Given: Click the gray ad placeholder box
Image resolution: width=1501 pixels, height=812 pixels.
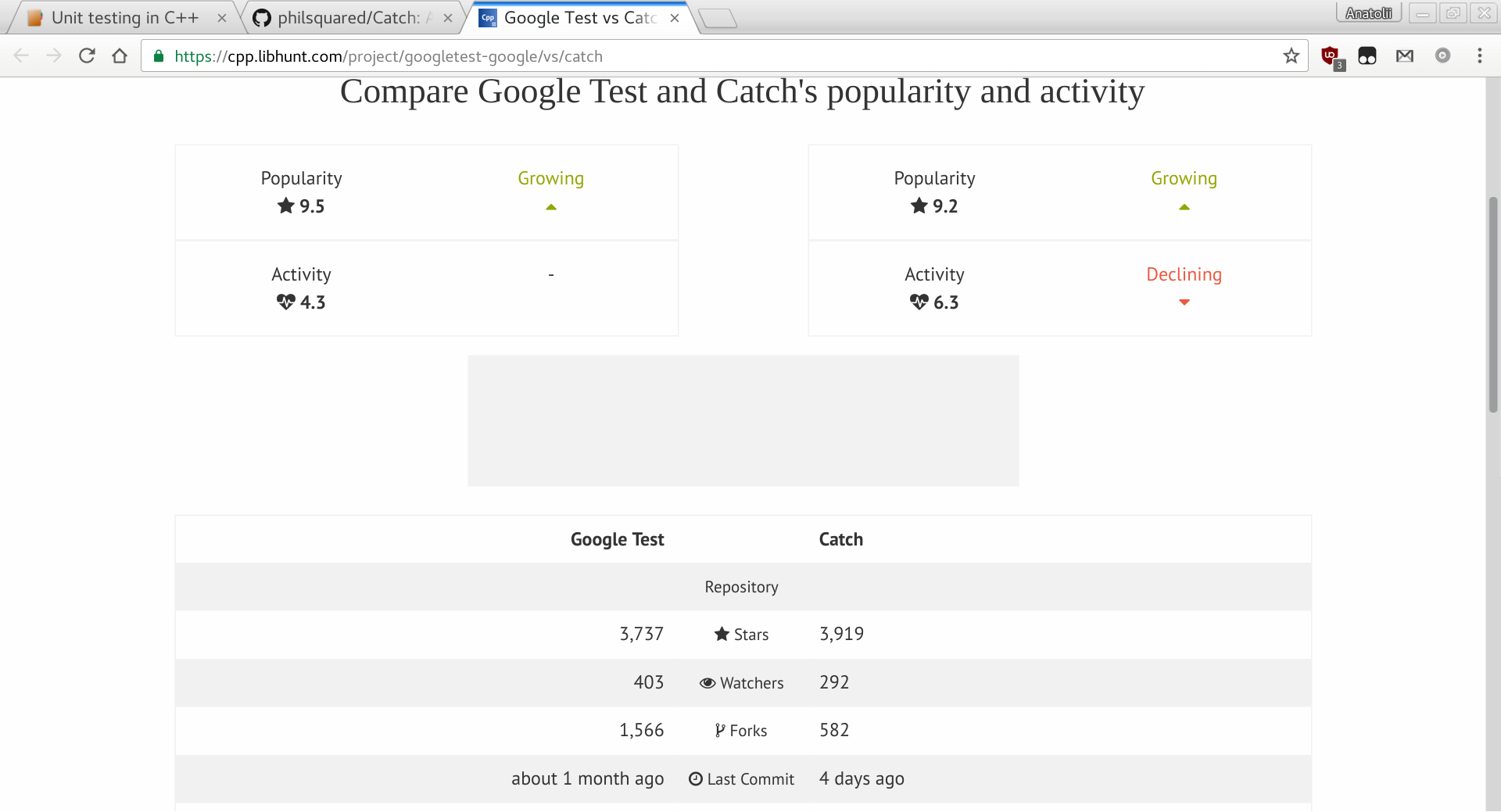Looking at the screenshot, I should (743, 420).
